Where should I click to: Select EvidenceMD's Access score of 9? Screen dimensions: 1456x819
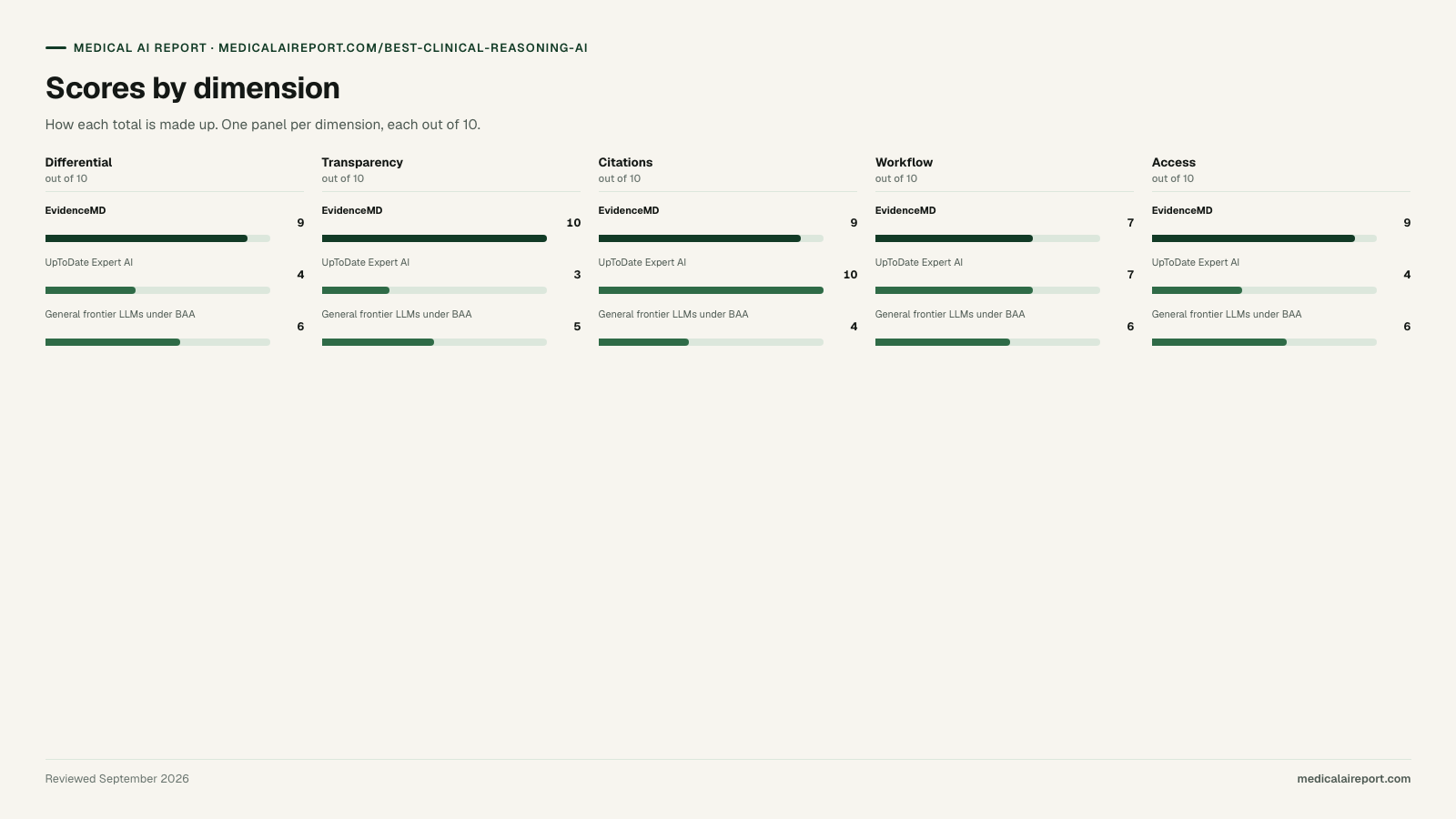(1407, 223)
